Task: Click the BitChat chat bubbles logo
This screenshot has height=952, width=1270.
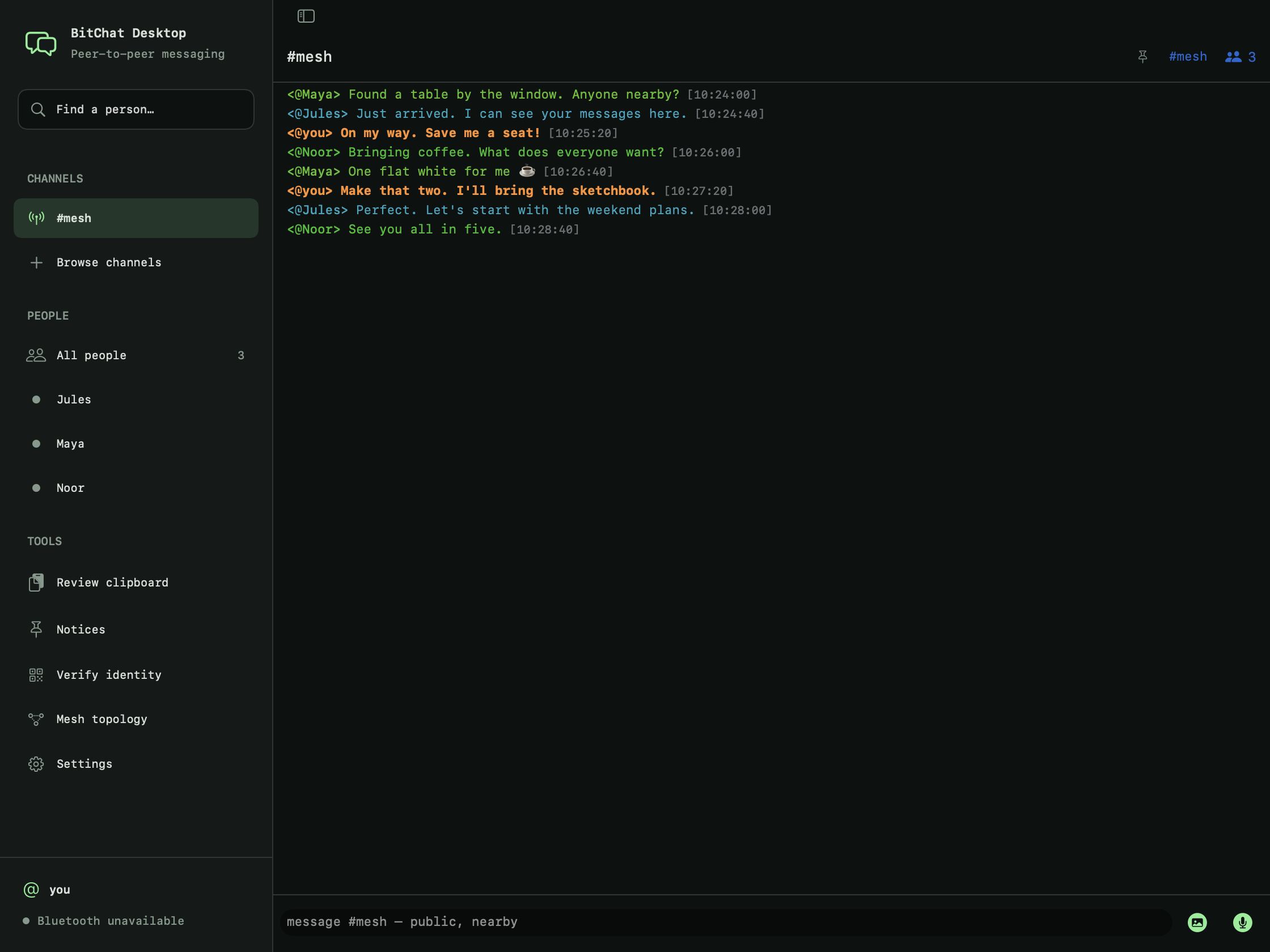Action: [41, 43]
